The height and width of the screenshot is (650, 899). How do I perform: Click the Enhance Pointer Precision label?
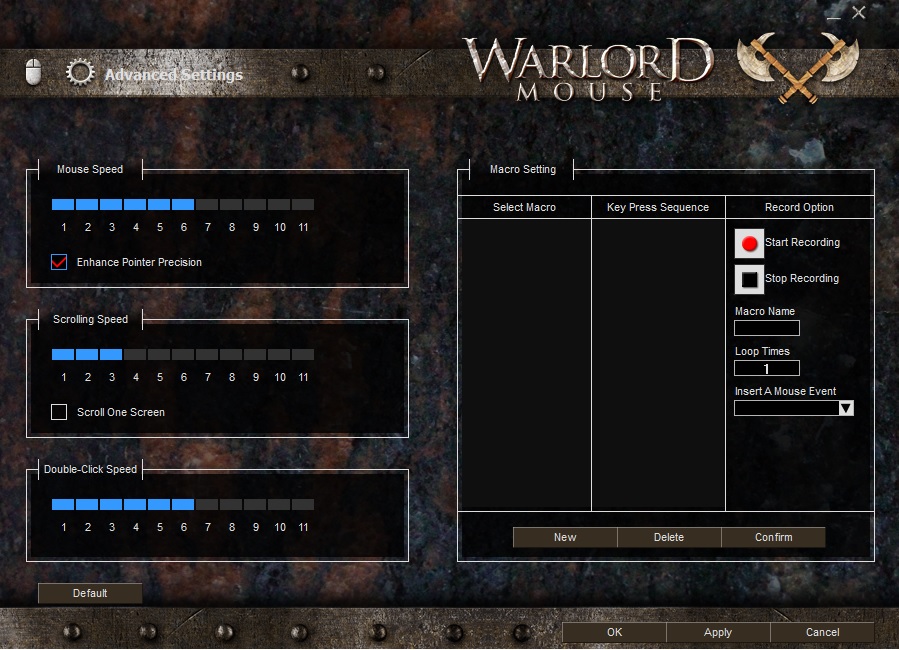pos(139,263)
